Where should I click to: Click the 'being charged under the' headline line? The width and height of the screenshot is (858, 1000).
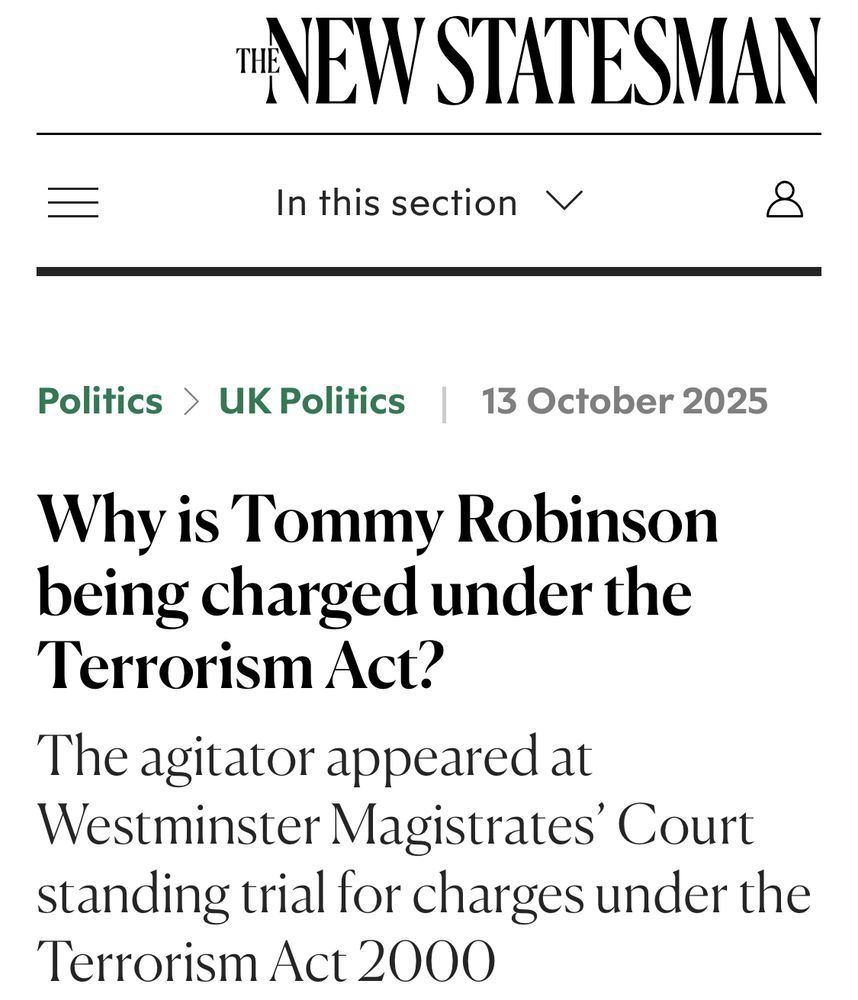click(364, 595)
